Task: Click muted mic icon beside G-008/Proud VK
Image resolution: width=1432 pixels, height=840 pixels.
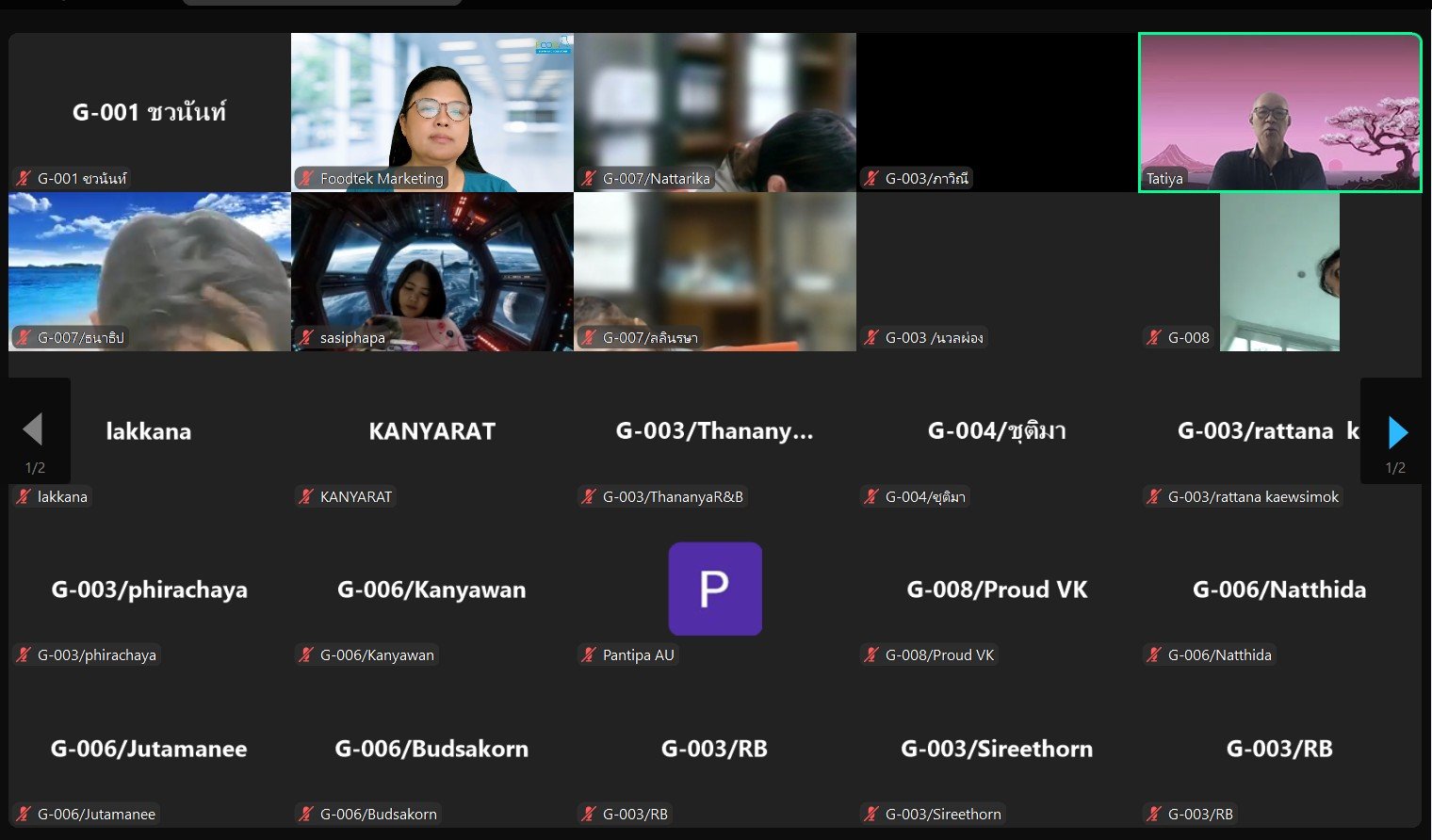Action: point(871,654)
